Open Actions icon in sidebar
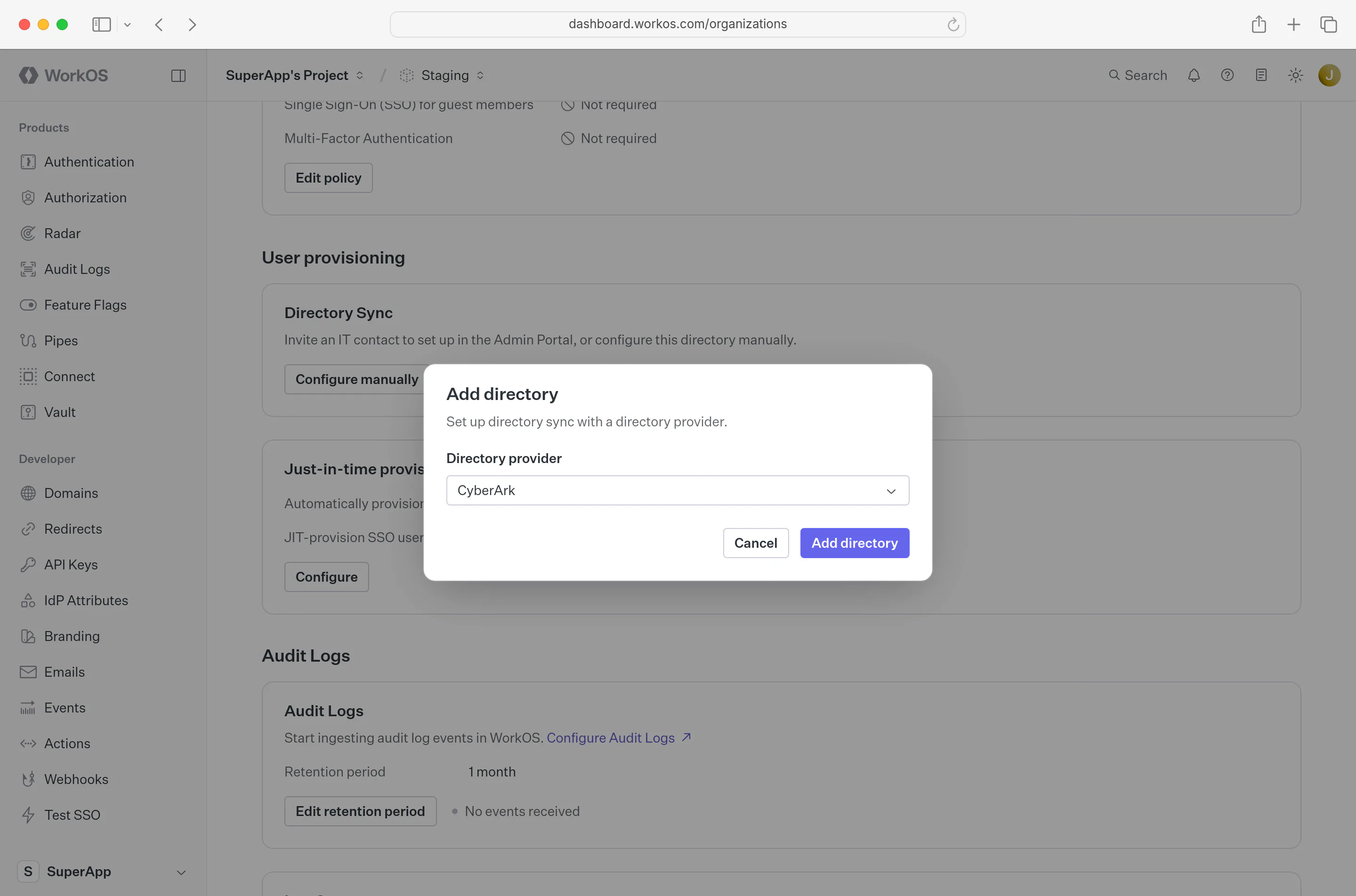The image size is (1356, 896). click(28, 744)
